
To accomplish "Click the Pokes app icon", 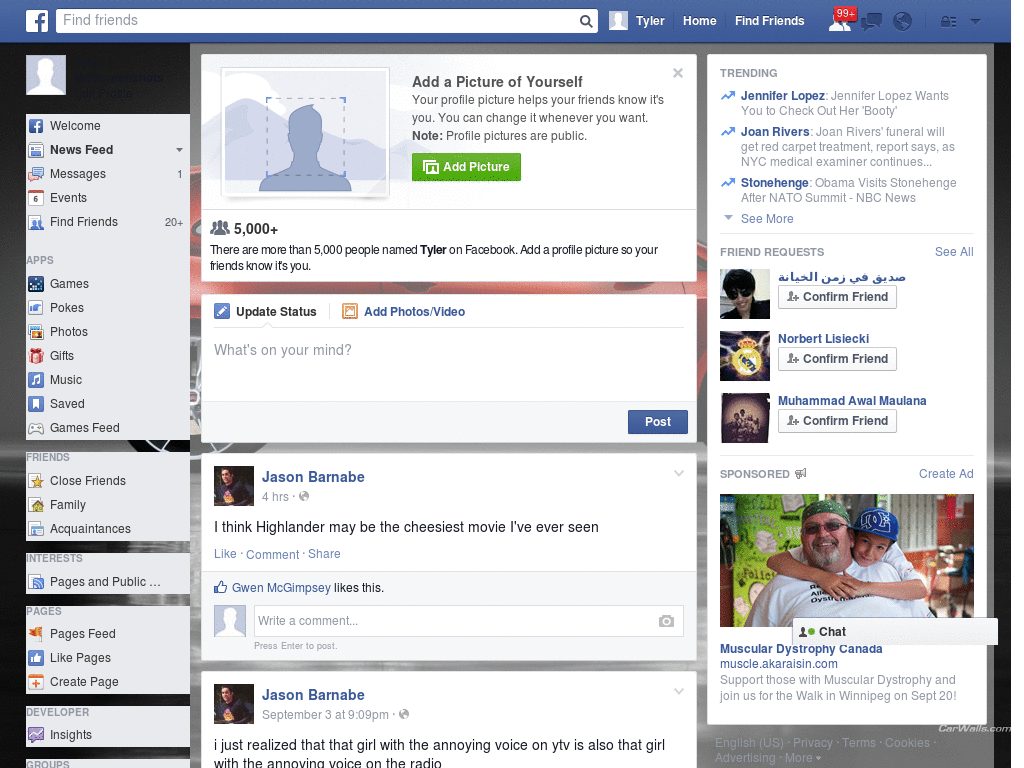I will coord(36,308).
